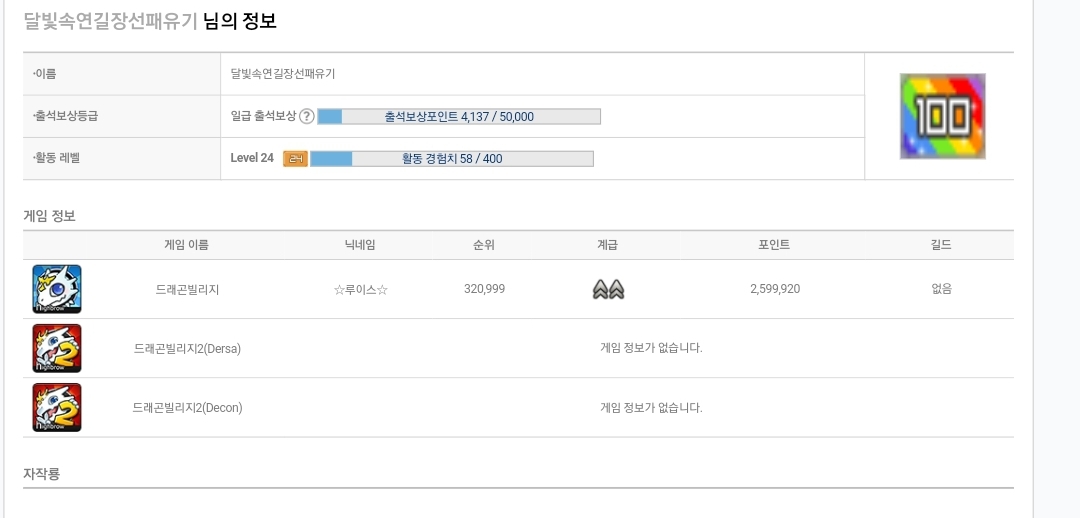This screenshot has width=1080, height=518.
Task: Click the question mark help icon
Action: 307,116
